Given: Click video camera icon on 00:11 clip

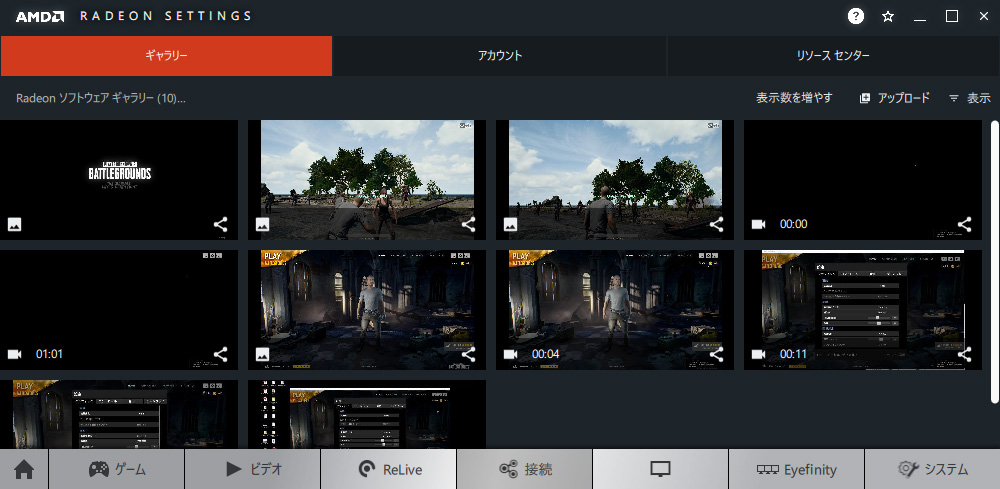Looking at the screenshot, I should (x=758, y=354).
